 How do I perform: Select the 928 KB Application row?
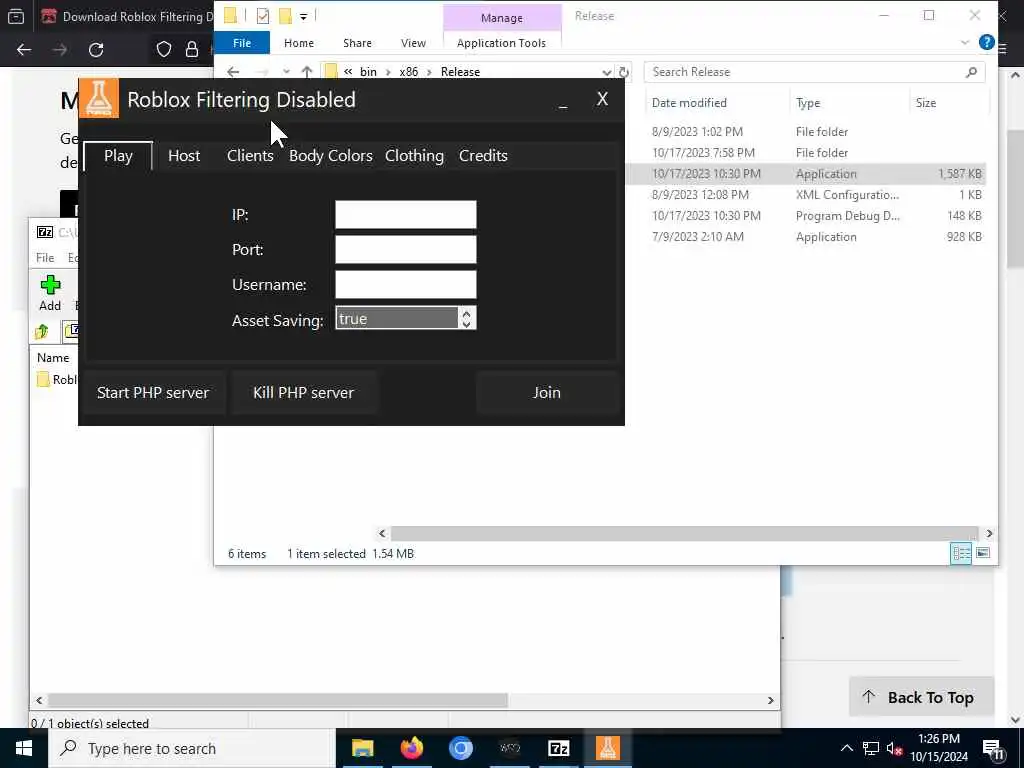pyautogui.click(x=805, y=236)
